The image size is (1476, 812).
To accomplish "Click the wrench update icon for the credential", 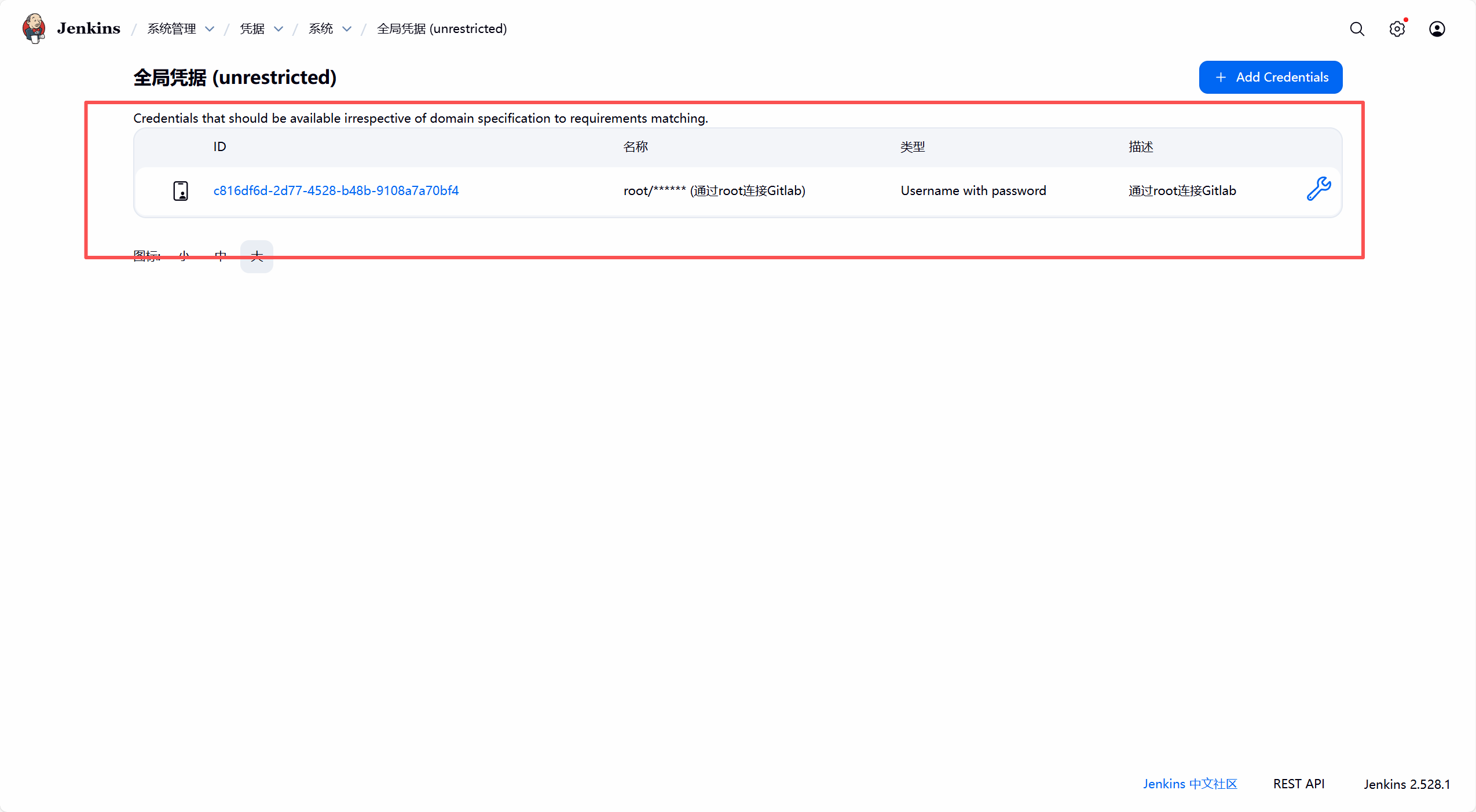I will point(1318,189).
